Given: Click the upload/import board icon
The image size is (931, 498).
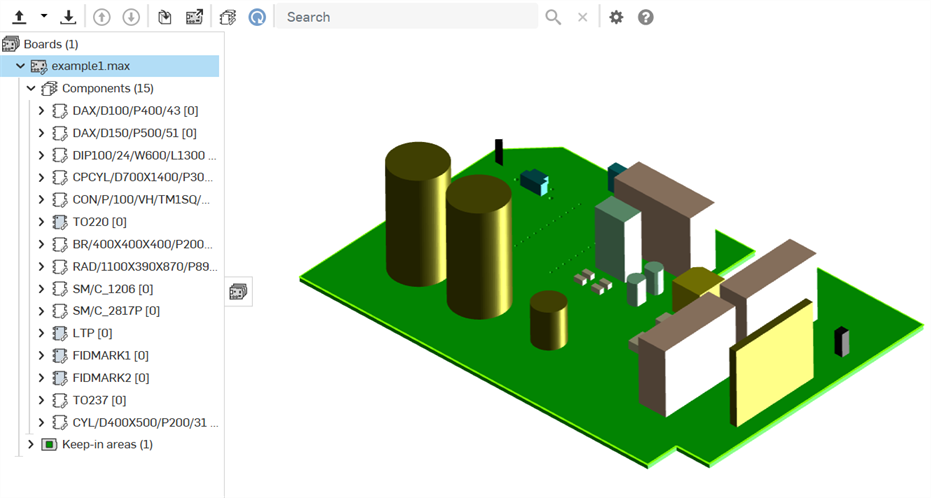Looking at the screenshot, I should (x=19, y=17).
